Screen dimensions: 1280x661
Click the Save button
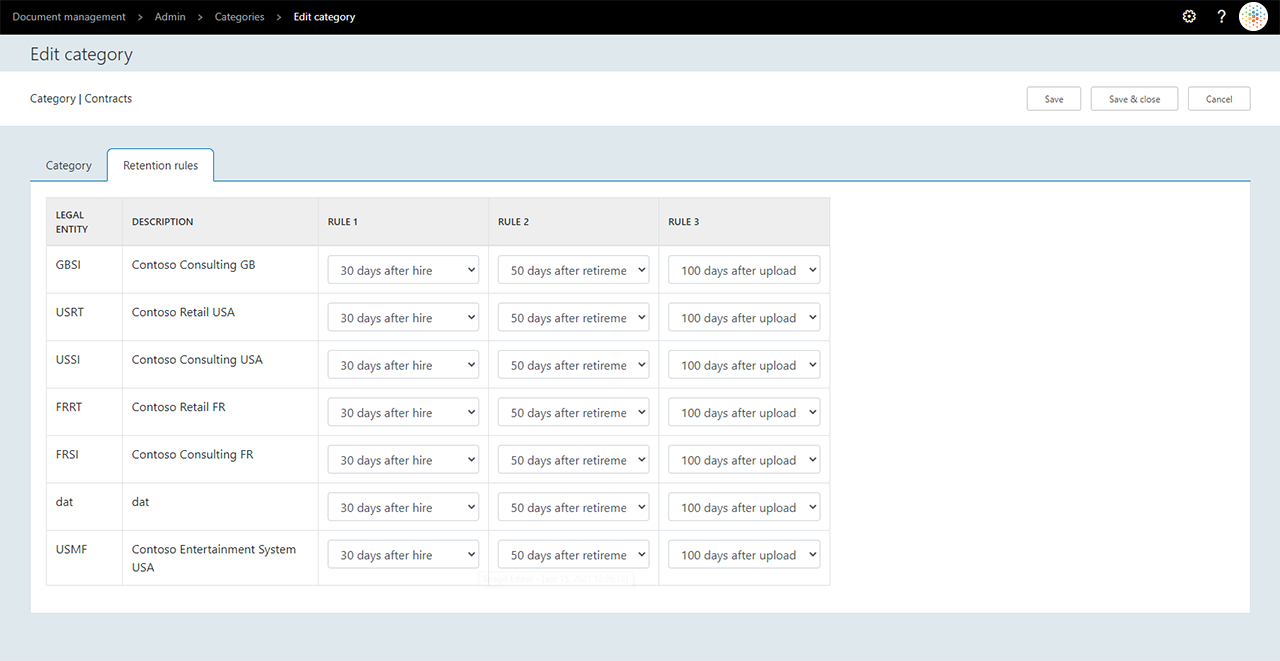point(1054,99)
